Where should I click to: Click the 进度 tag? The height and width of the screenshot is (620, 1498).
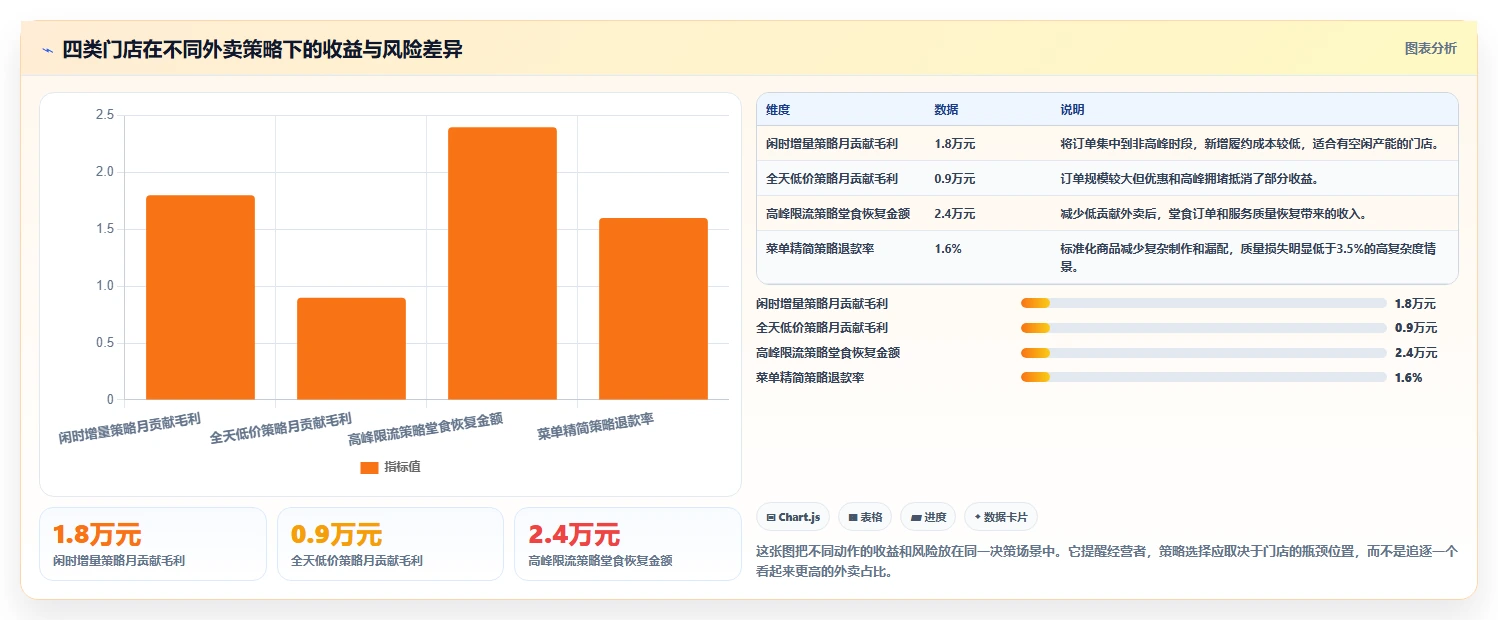pyautogui.click(x=928, y=517)
